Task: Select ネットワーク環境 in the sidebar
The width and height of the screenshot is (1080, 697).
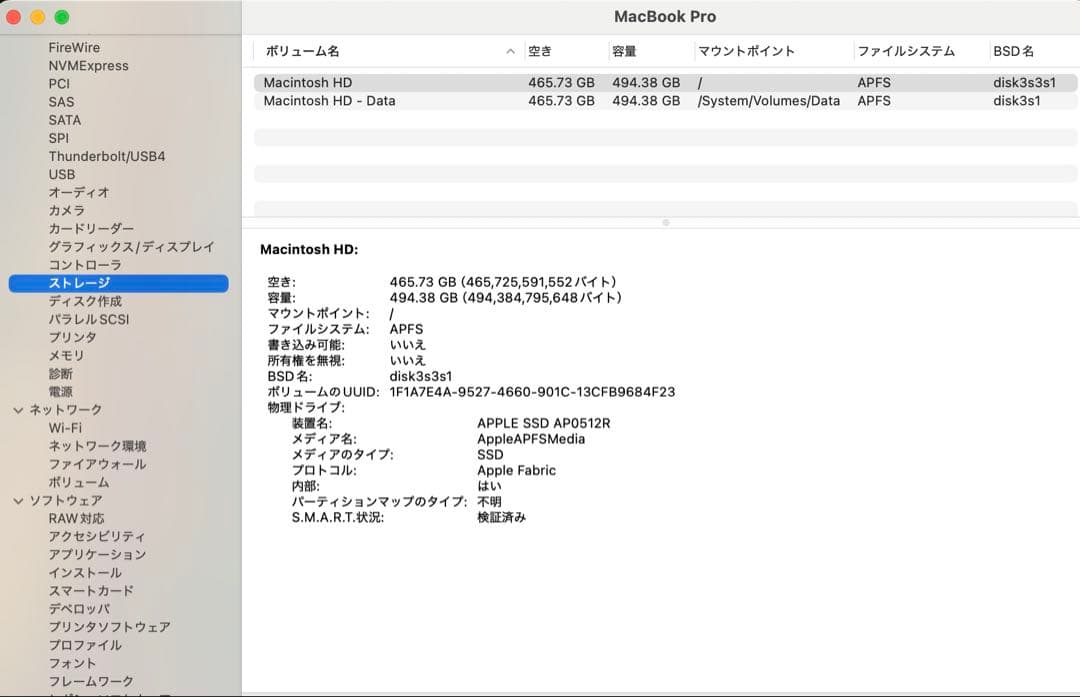Action: tap(97, 446)
